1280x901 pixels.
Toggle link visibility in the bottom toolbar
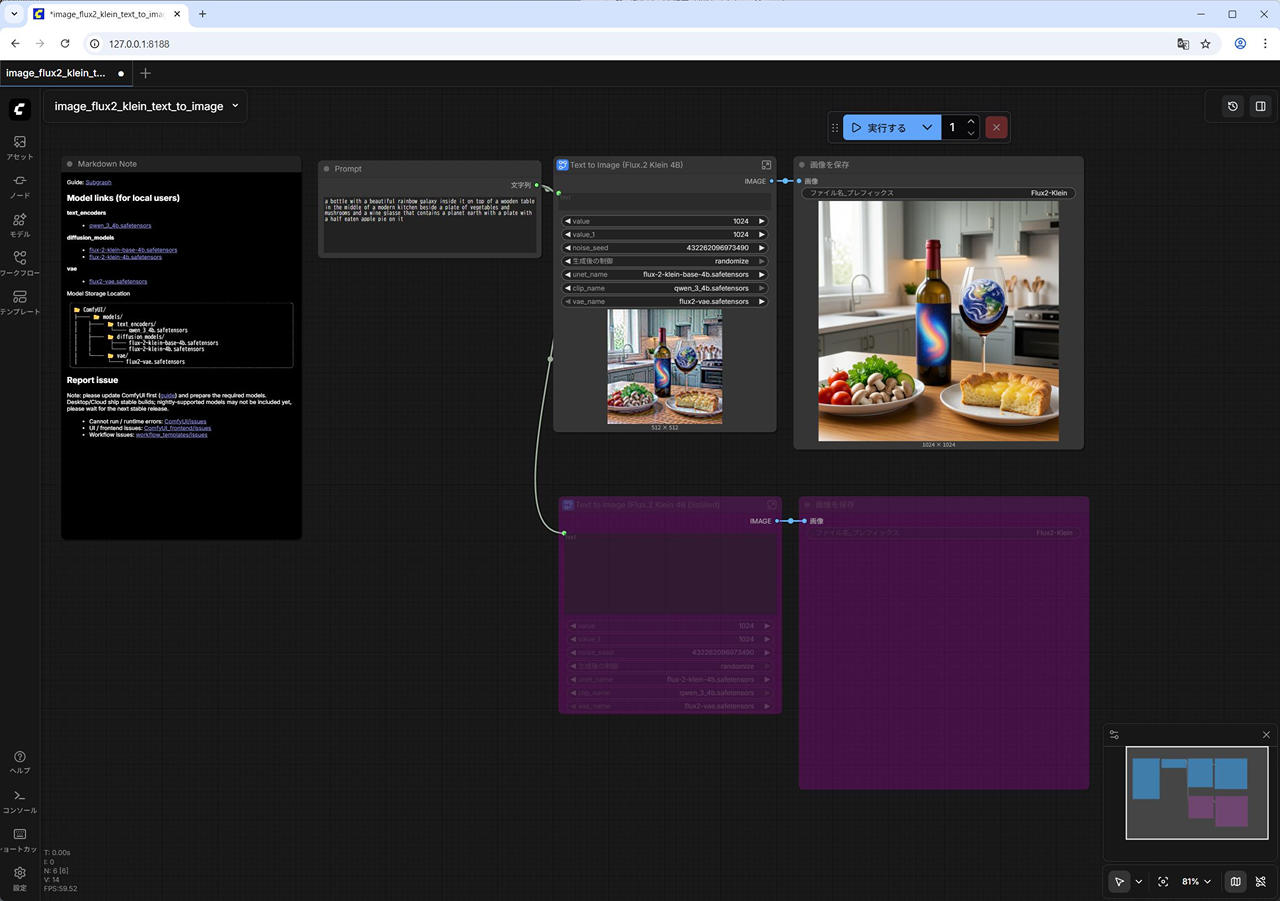pyautogui.click(x=1261, y=882)
